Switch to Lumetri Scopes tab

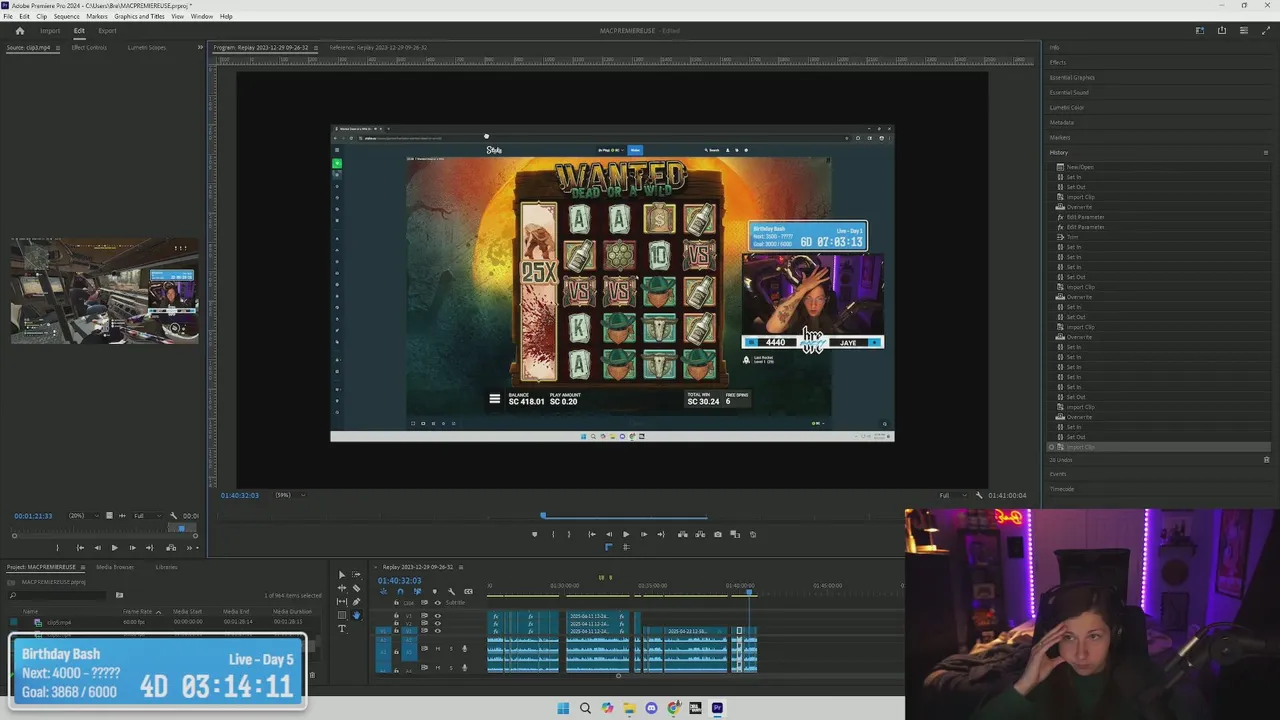(x=146, y=47)
